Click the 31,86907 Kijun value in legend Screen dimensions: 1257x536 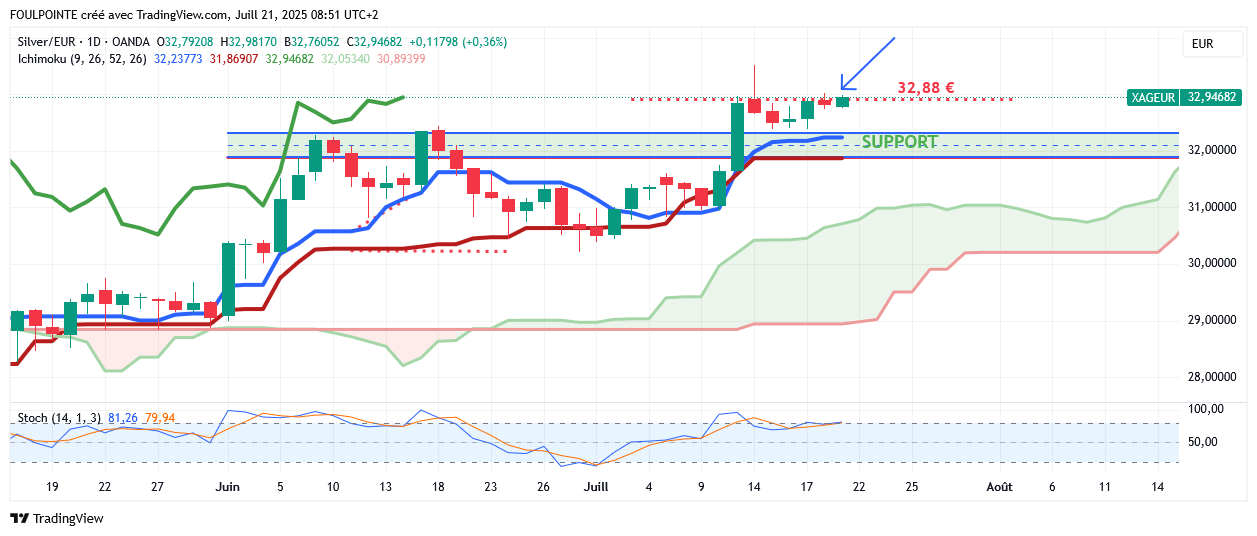(234, 59)
